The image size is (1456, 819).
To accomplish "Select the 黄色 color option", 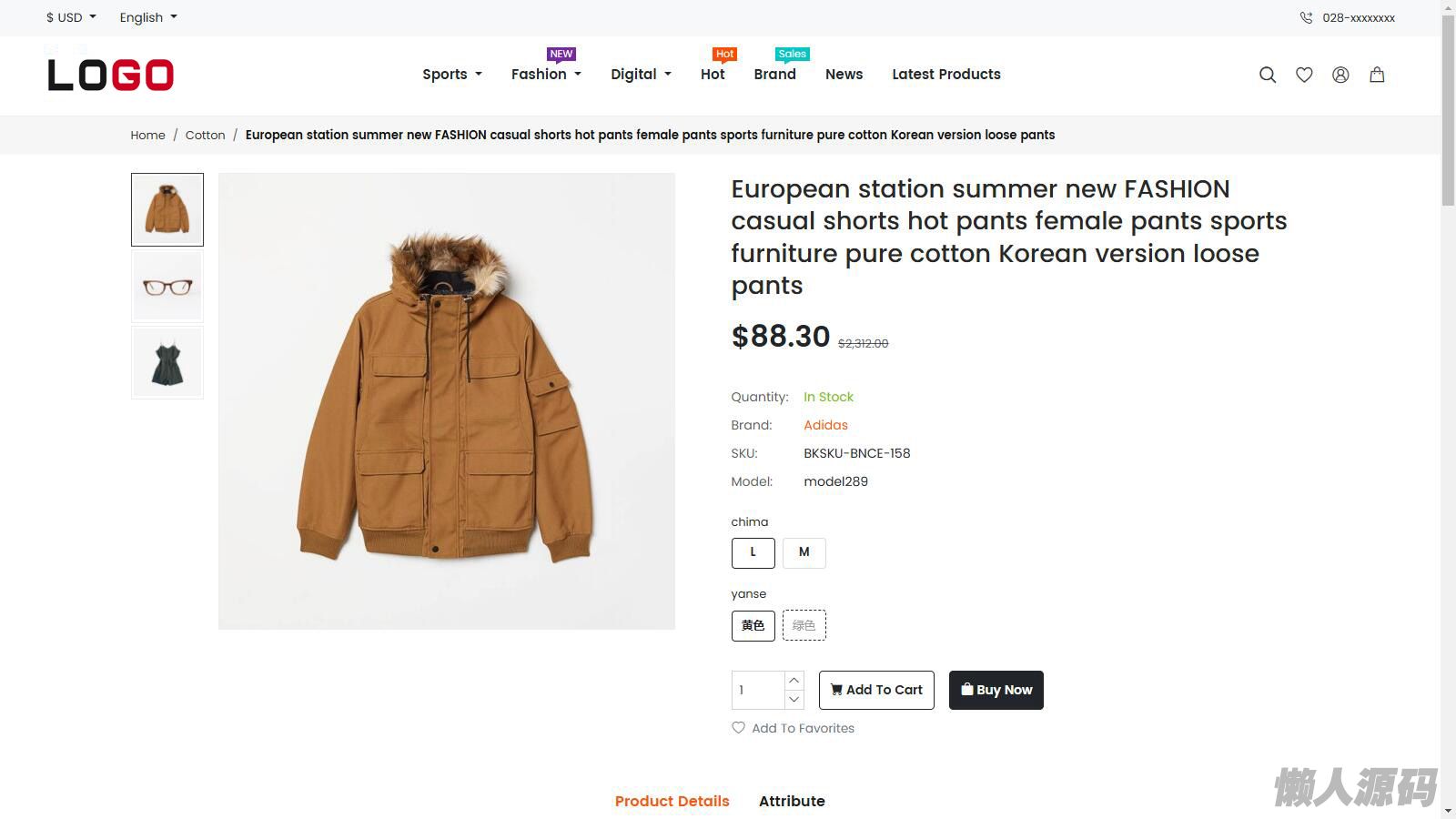I will click(753, 625).
